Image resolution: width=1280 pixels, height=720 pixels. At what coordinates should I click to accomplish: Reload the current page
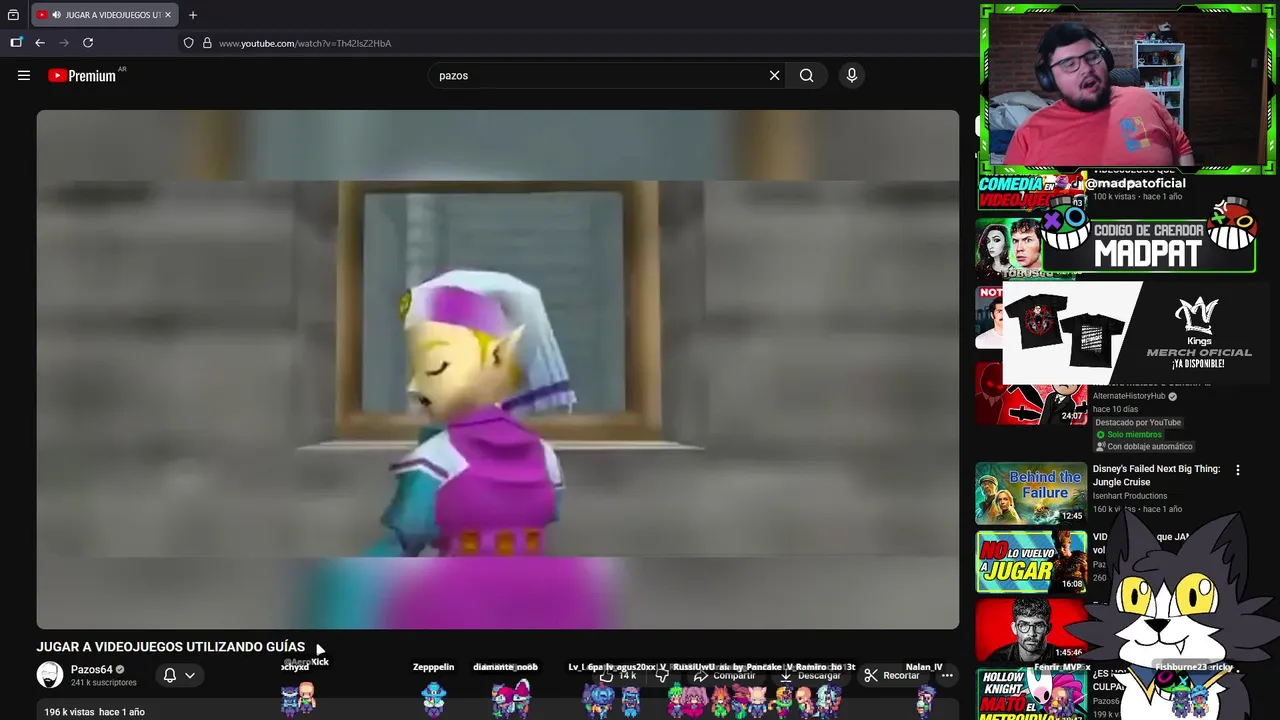88,43
